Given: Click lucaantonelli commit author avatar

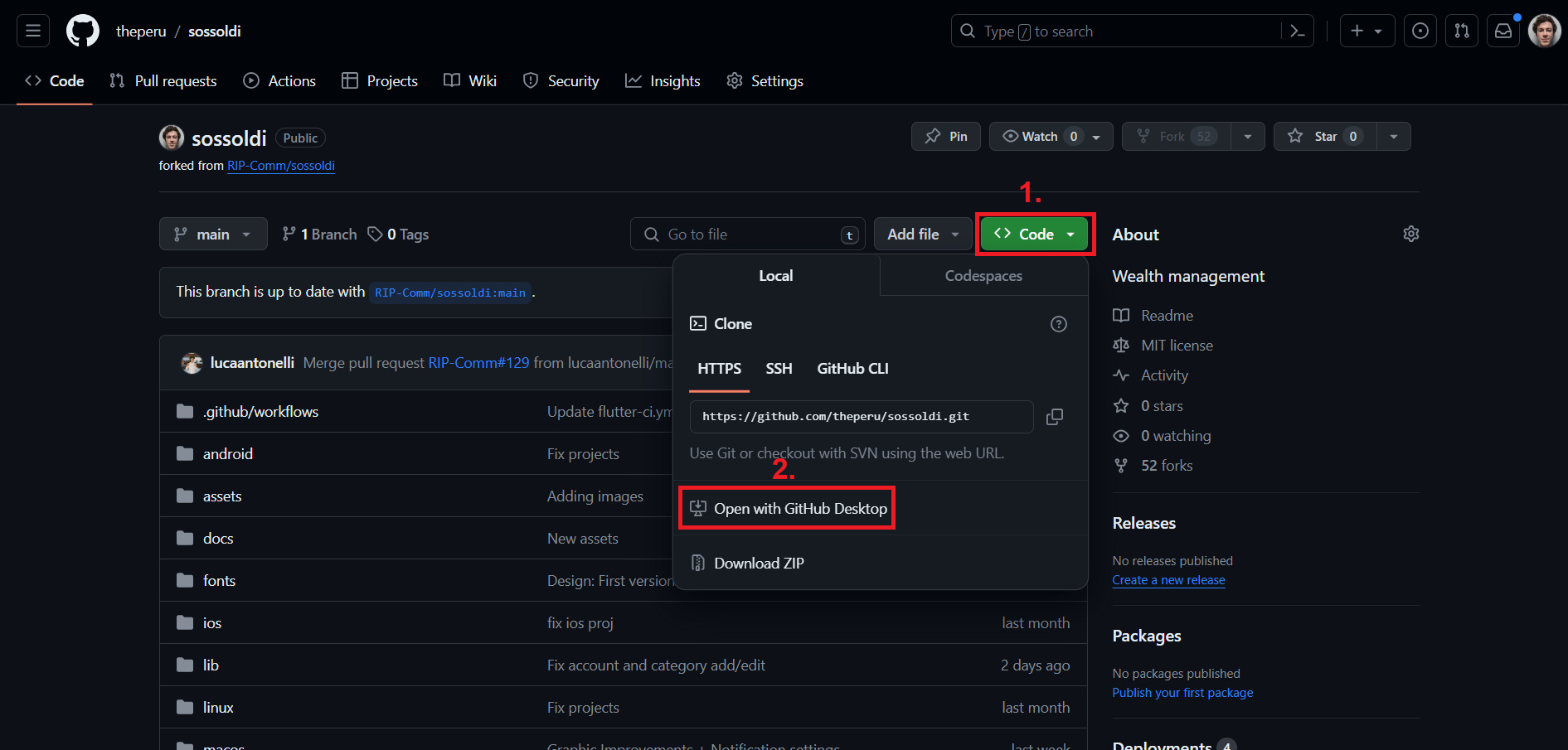Looking at the screenshot, I should click(192, 363).
